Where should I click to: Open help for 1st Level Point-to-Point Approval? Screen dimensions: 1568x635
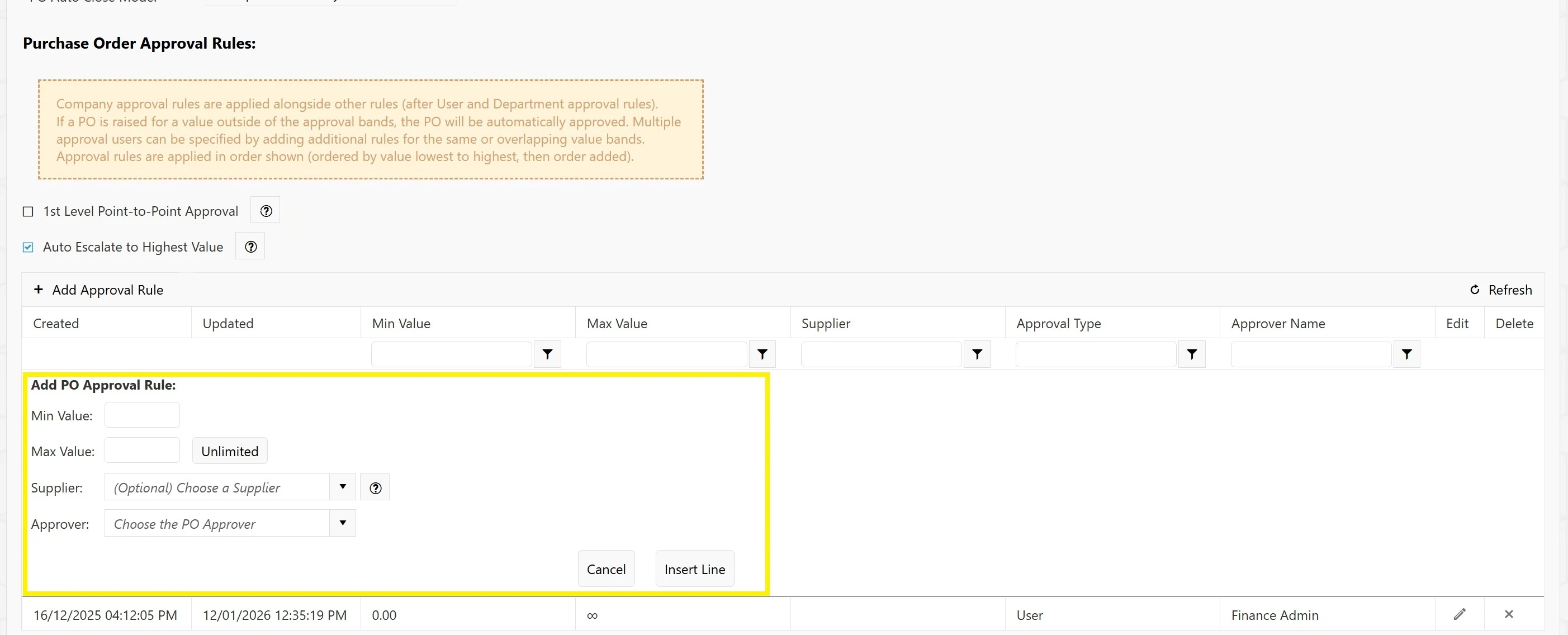(x=266, y=211)
